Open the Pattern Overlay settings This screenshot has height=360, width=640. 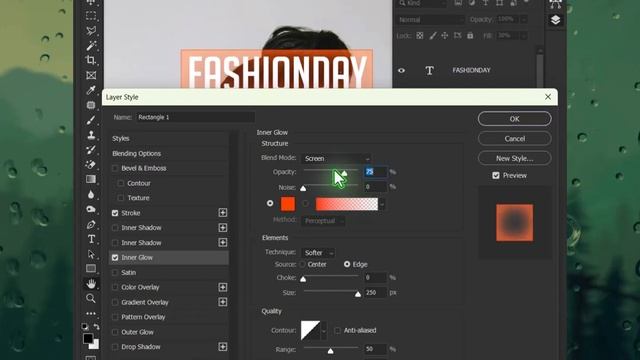point(143,317)
